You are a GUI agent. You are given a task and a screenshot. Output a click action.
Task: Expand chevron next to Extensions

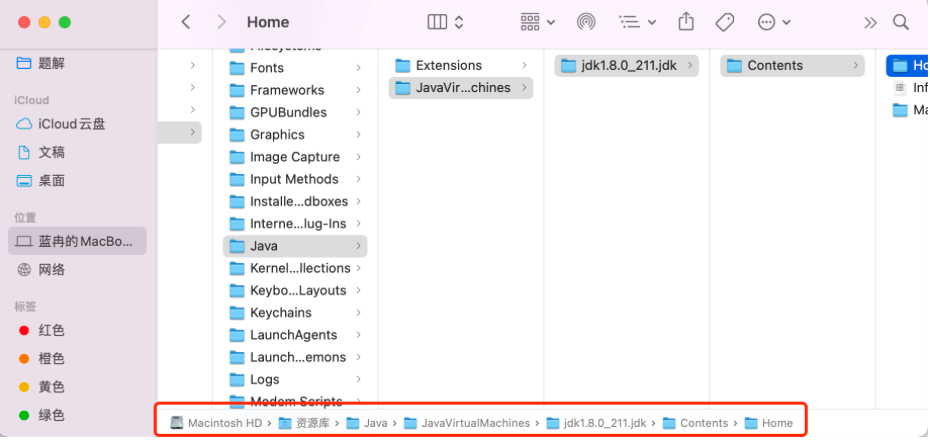524,66
